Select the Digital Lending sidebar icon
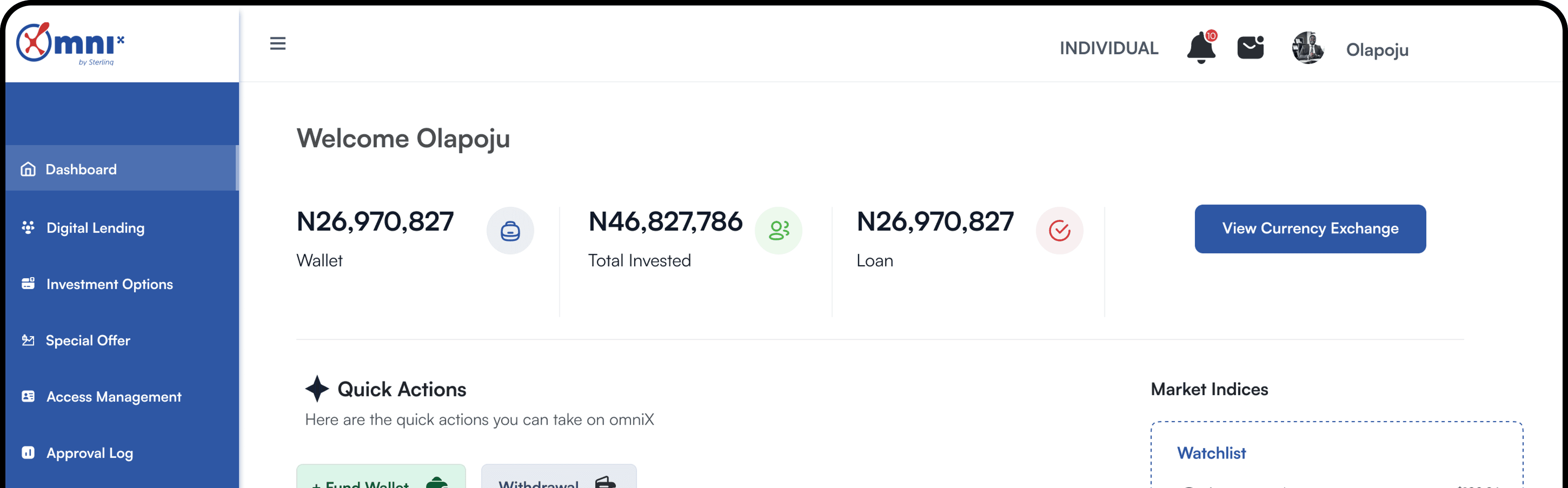The width and height of the screenshot is (1568, 488). (28, 227)
